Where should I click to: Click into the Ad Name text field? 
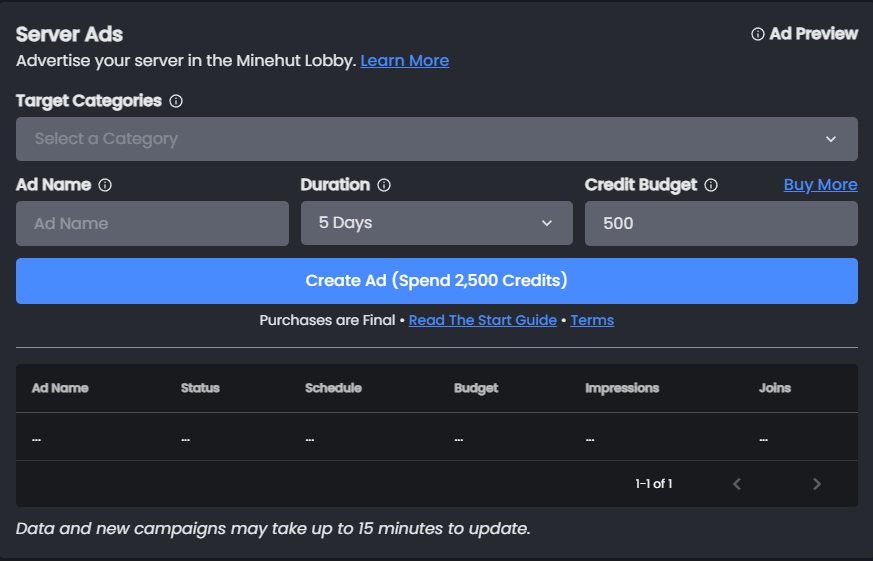point(152,223)
